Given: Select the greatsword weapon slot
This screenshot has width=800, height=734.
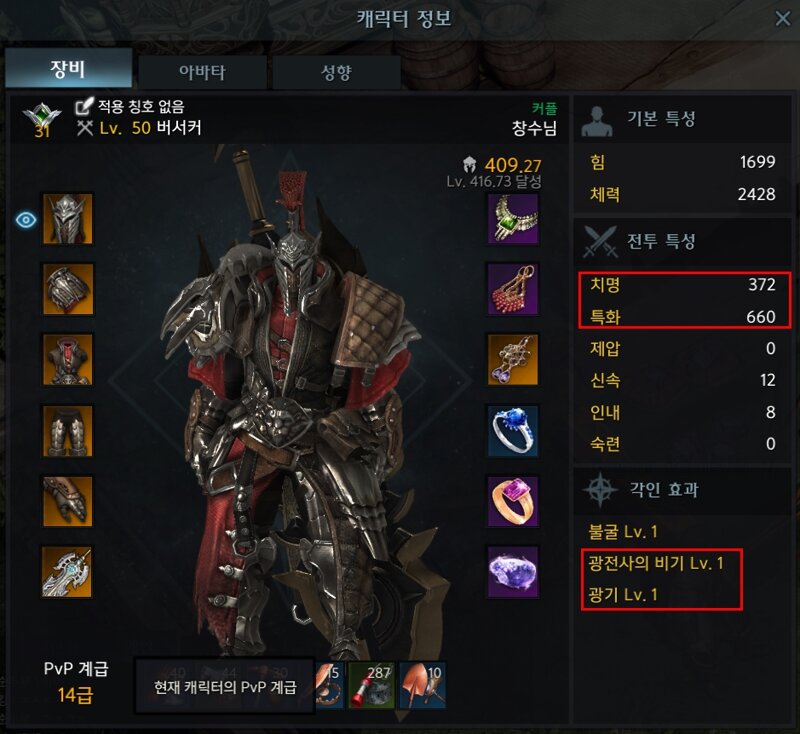Looking at the screenshot, I should coord(67,572).
